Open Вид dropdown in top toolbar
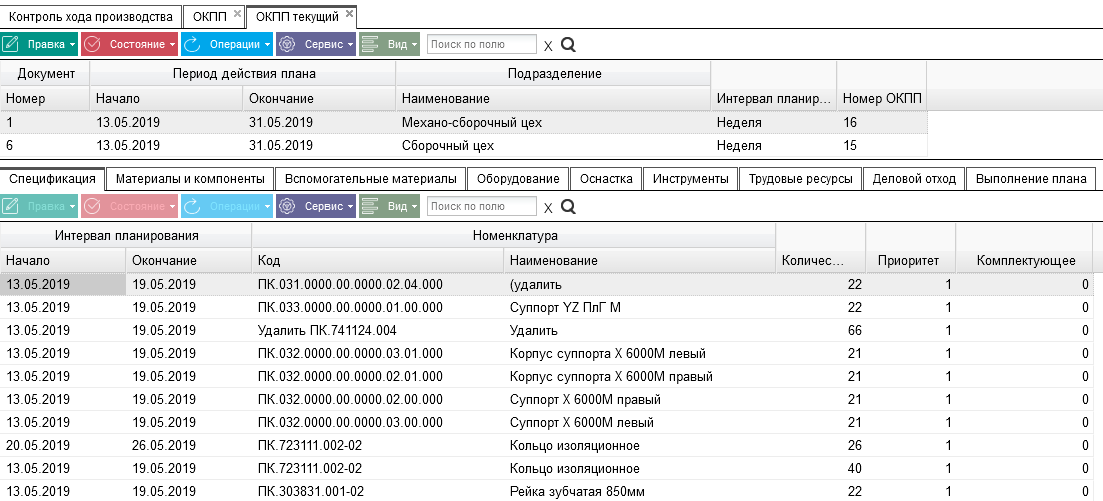Image resolution: width=1103 pixels, height=501 pixels. [389, 44]
